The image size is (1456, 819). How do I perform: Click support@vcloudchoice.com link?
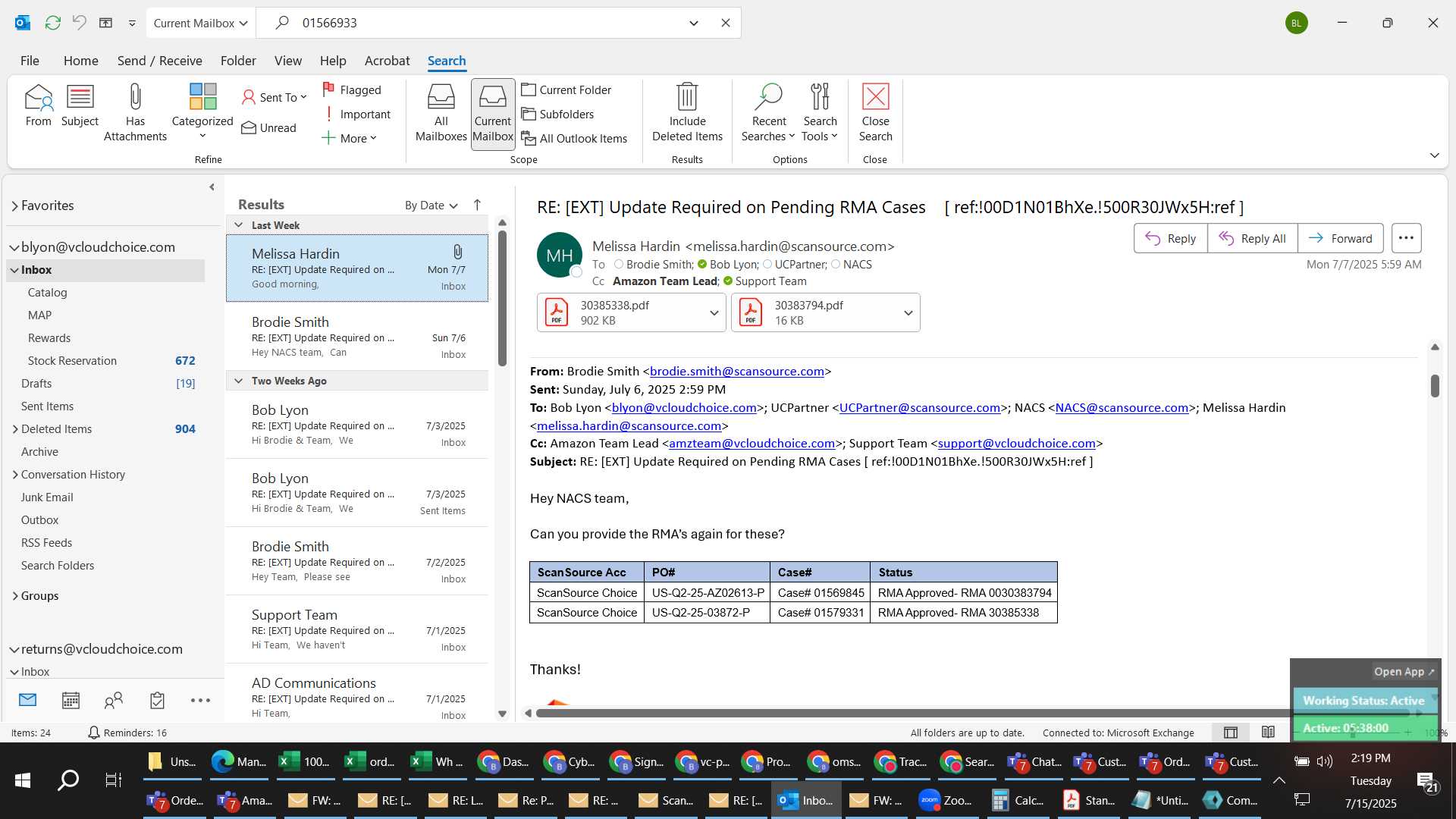tap(1016, 444)
